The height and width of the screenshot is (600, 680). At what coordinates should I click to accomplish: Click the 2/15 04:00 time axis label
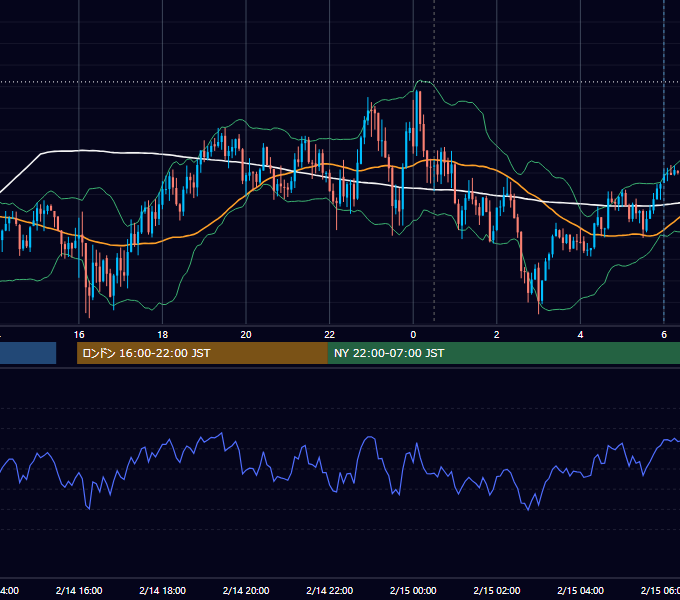[580, 590]
